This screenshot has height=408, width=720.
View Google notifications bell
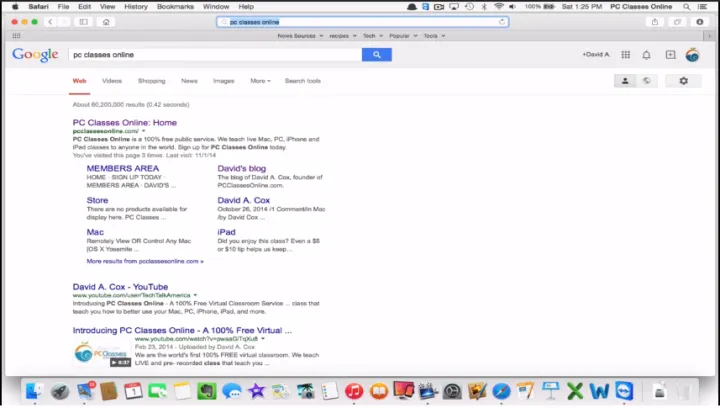coord(646,55)
